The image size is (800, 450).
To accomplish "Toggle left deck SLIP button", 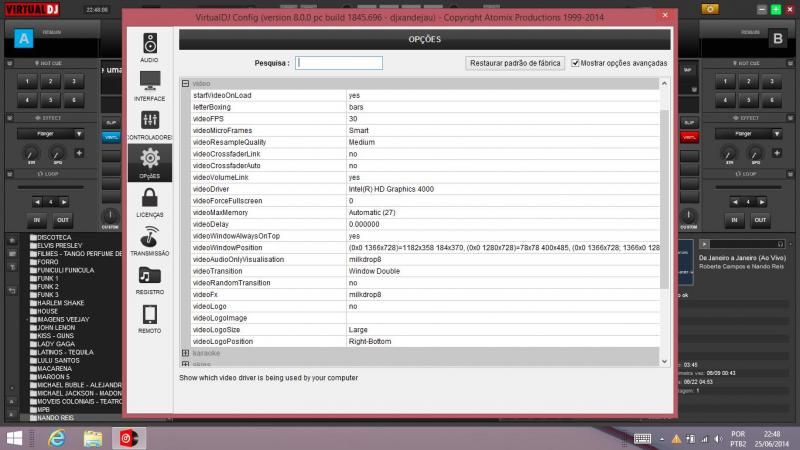I will (111, 122).
